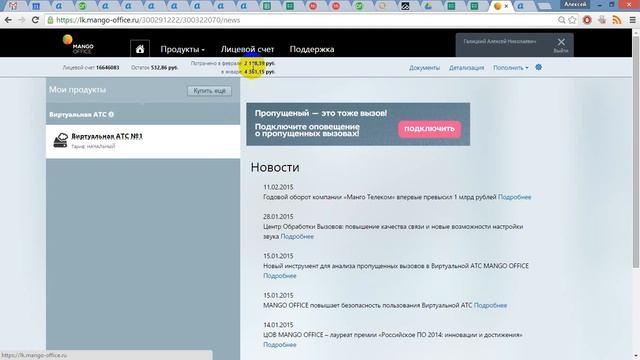Click the Остаток 532,86 руб. balance text

(154, 68)
